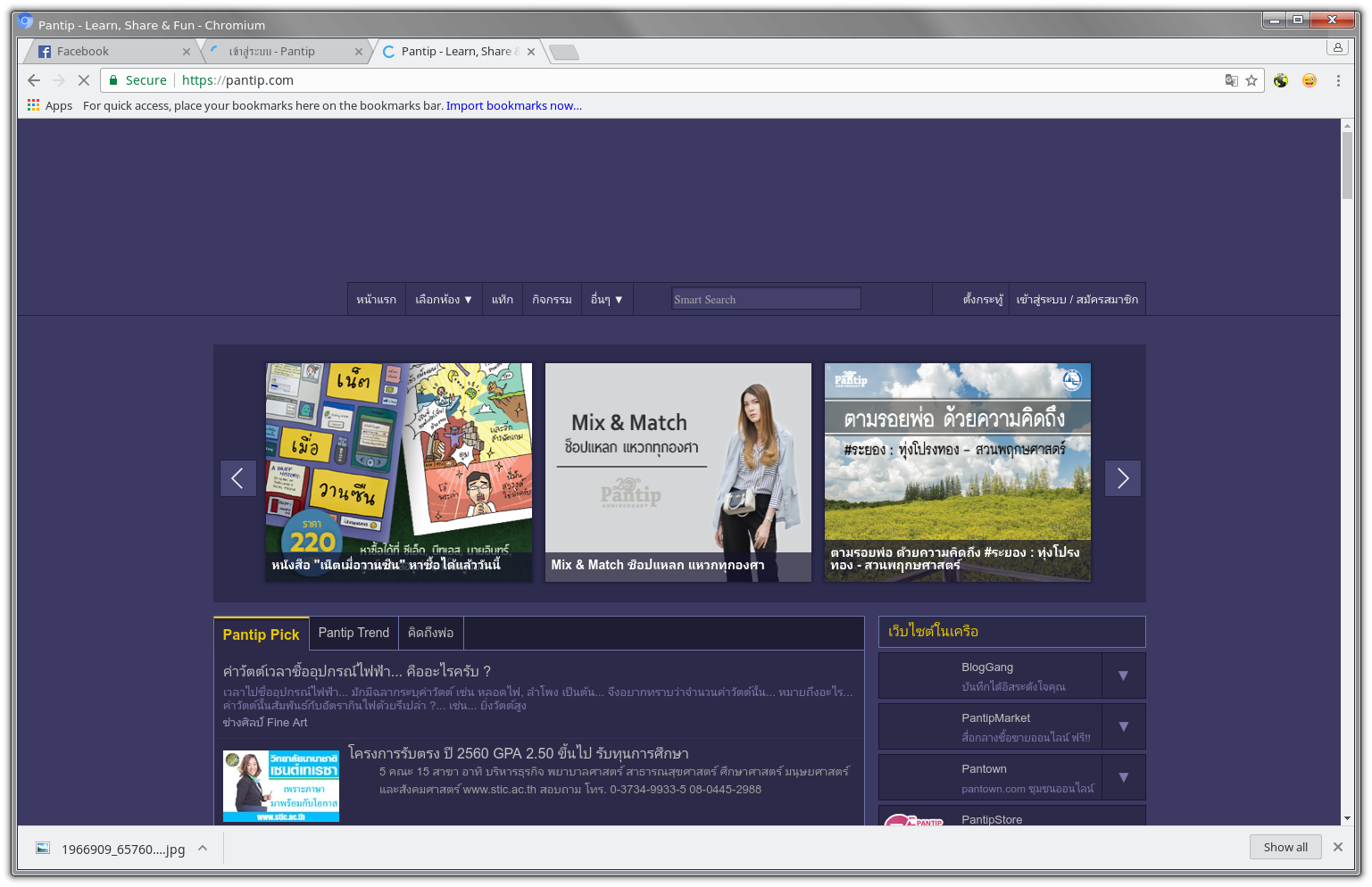Viewport: 1372px width, 887px height.
Task: Click the ช่างศิลป์ Fine Art tag
Action: point(265,722)
